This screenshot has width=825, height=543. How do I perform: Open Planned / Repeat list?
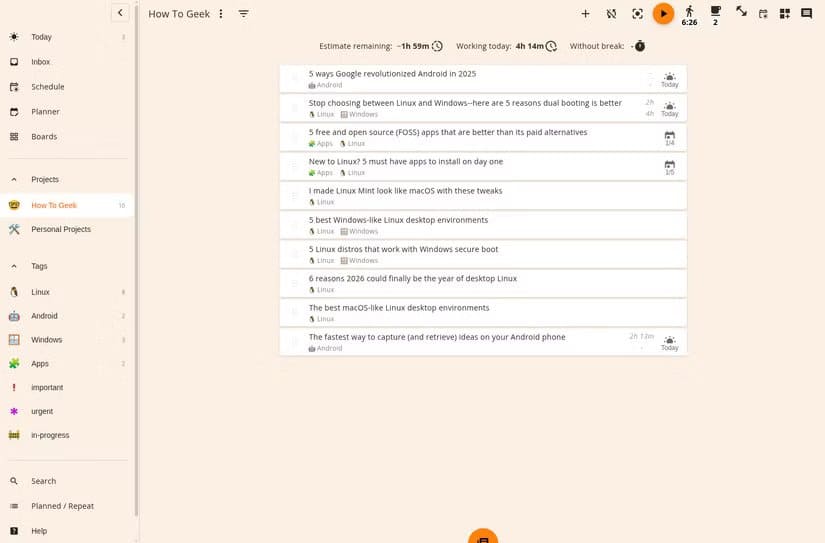pyautogui.click(x=67, y=506)
